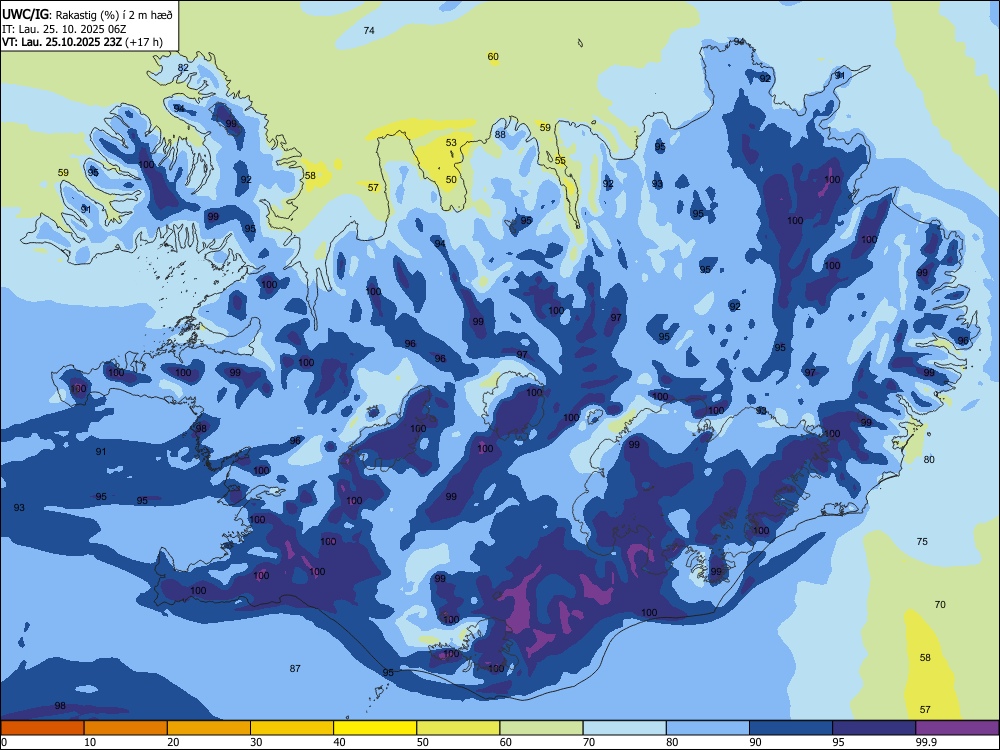Viewport: 1000px width, 750px height.
Task: Click the title text 'Rakastig (%) í 2 m hæð'
Action: [x=114, y=15]
